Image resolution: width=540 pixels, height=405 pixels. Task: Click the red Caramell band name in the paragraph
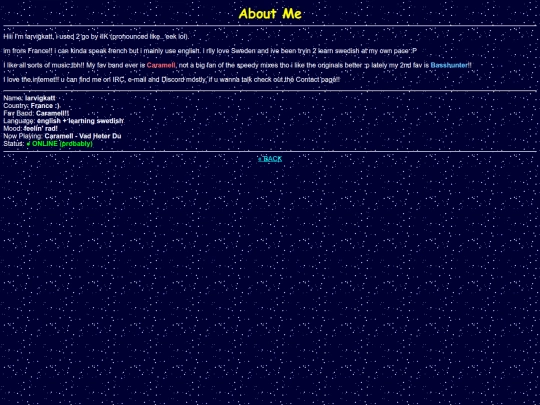[x=161, y=65]
